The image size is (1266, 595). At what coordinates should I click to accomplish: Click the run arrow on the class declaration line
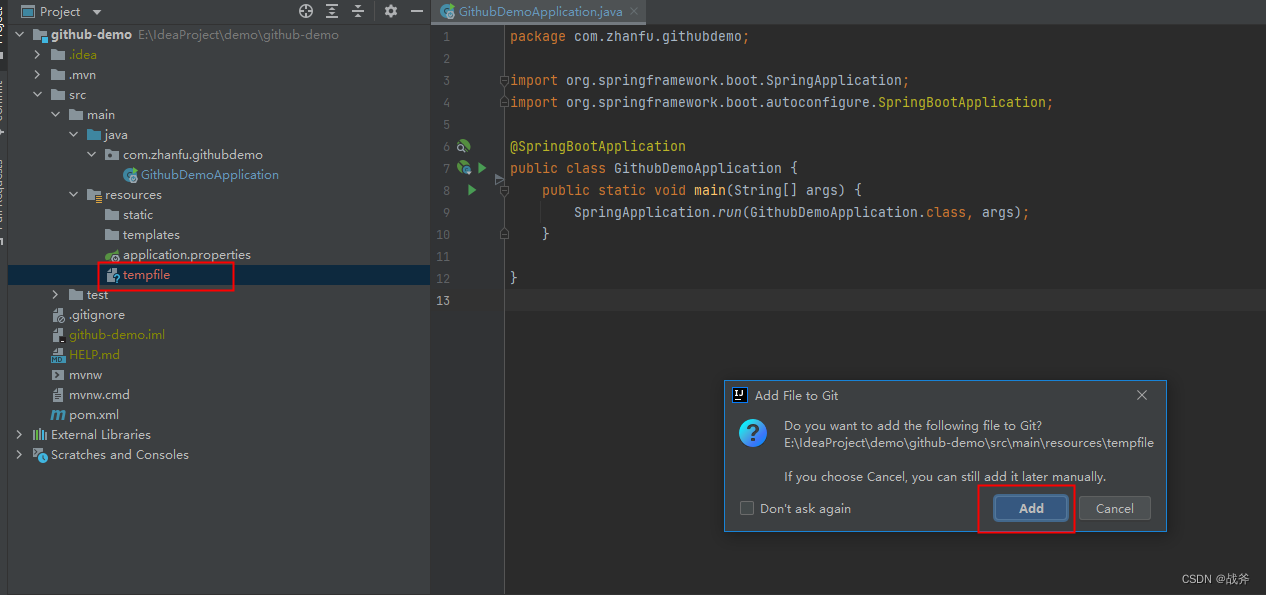[x=482, y=168]
